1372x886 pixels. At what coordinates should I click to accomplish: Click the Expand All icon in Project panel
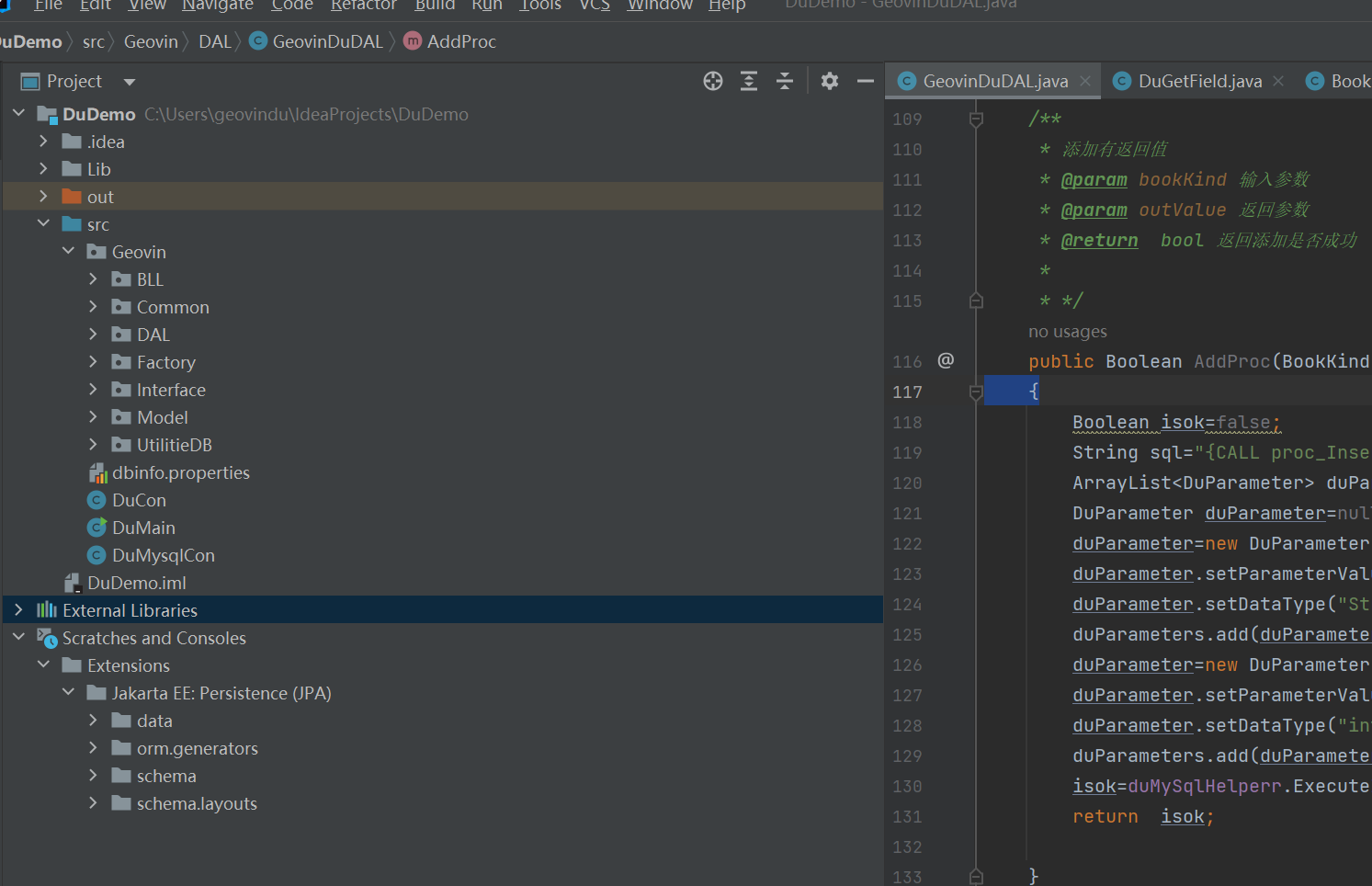(749, 81)
